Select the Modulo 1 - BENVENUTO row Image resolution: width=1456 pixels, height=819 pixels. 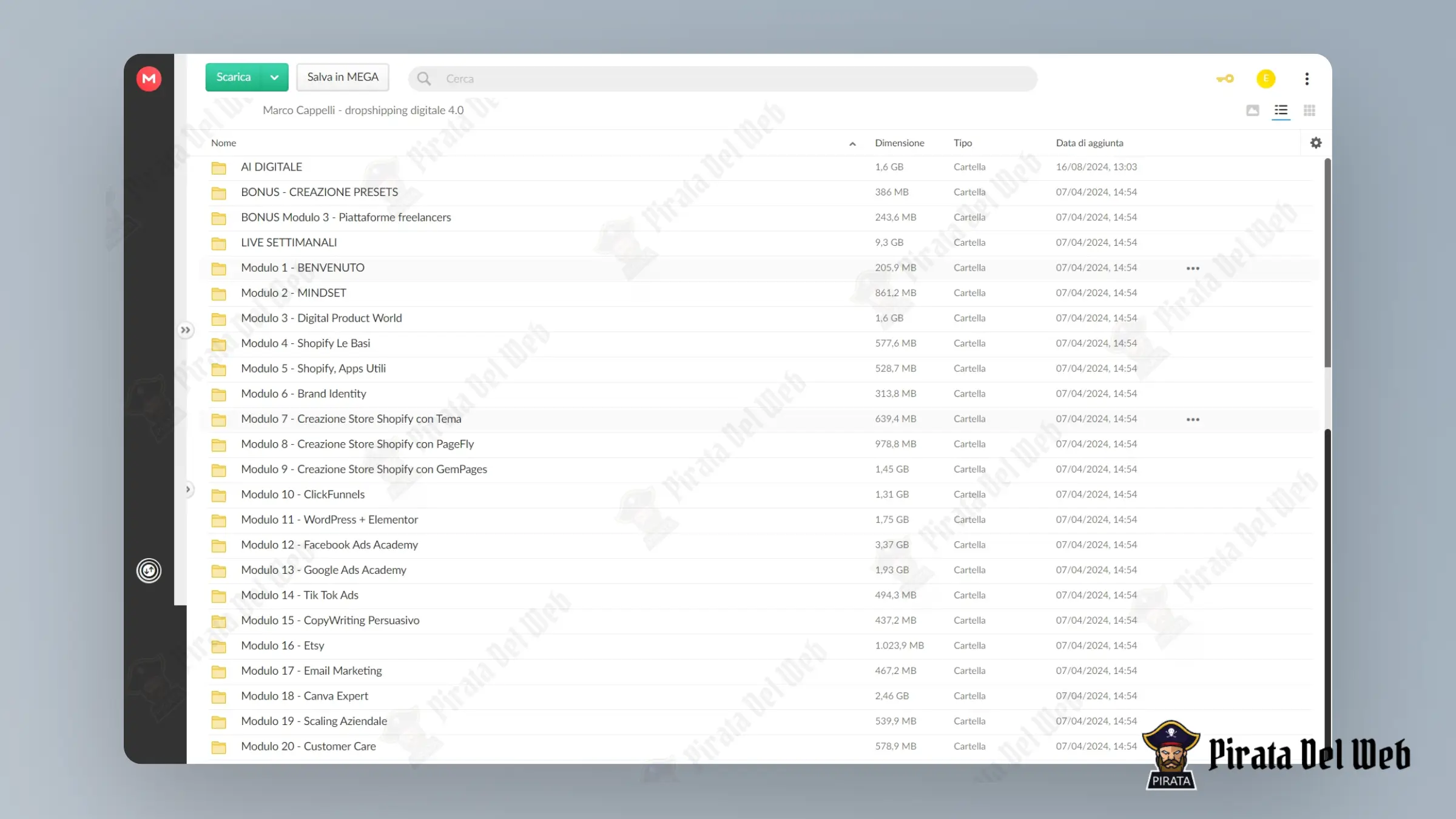click(x=759, y=268)
